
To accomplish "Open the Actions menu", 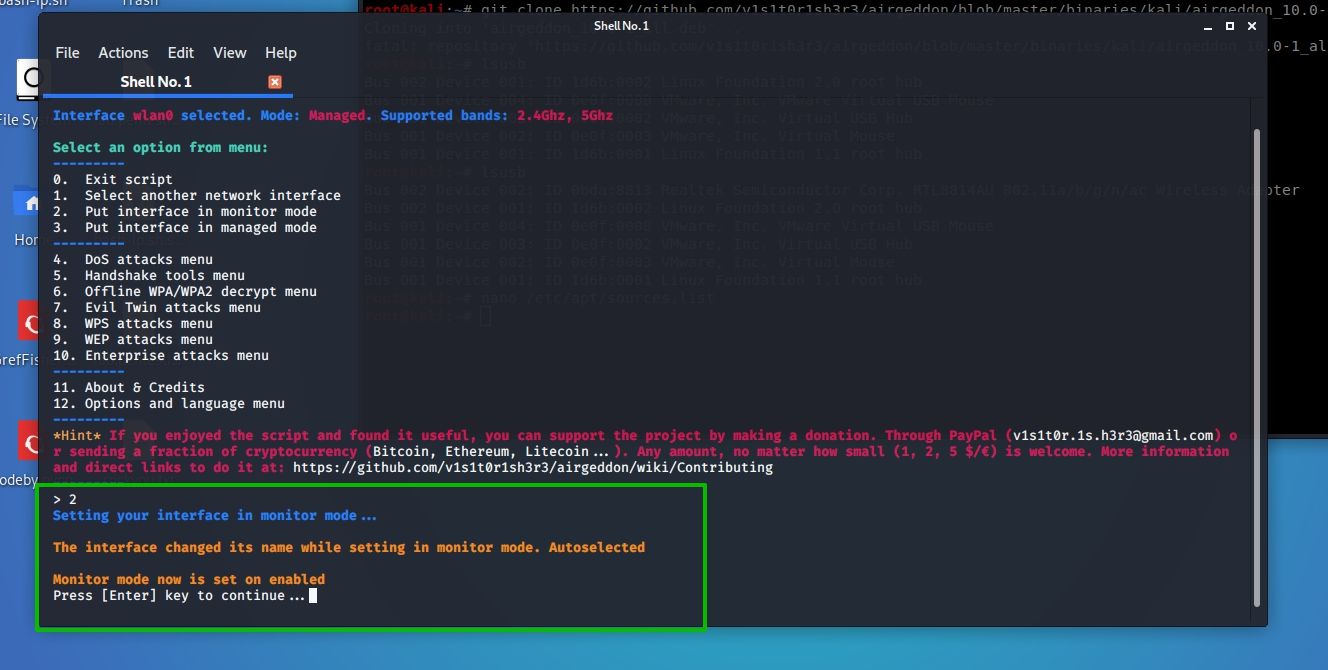I will point(123,53).
